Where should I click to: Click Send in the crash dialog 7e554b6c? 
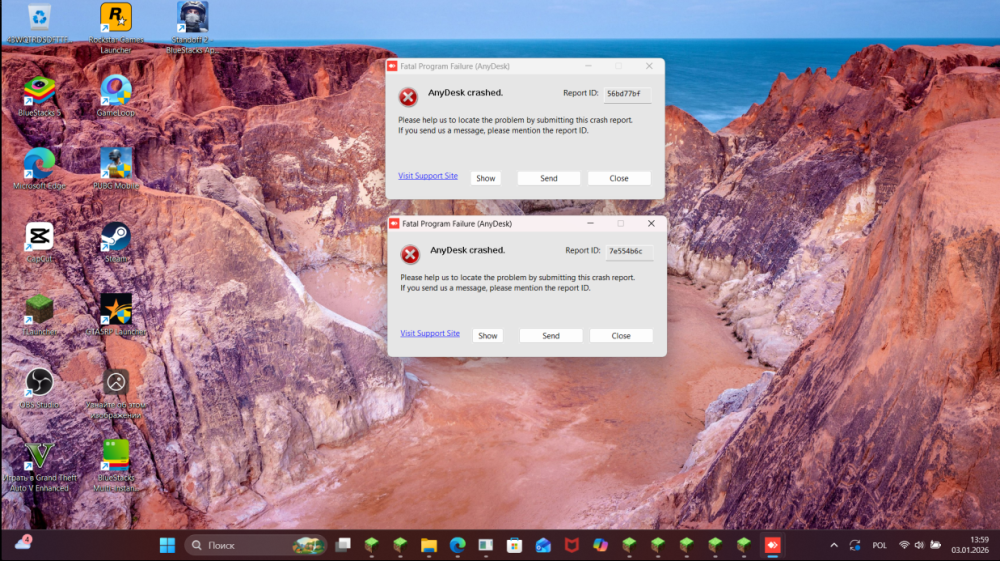tap(550, 336)
